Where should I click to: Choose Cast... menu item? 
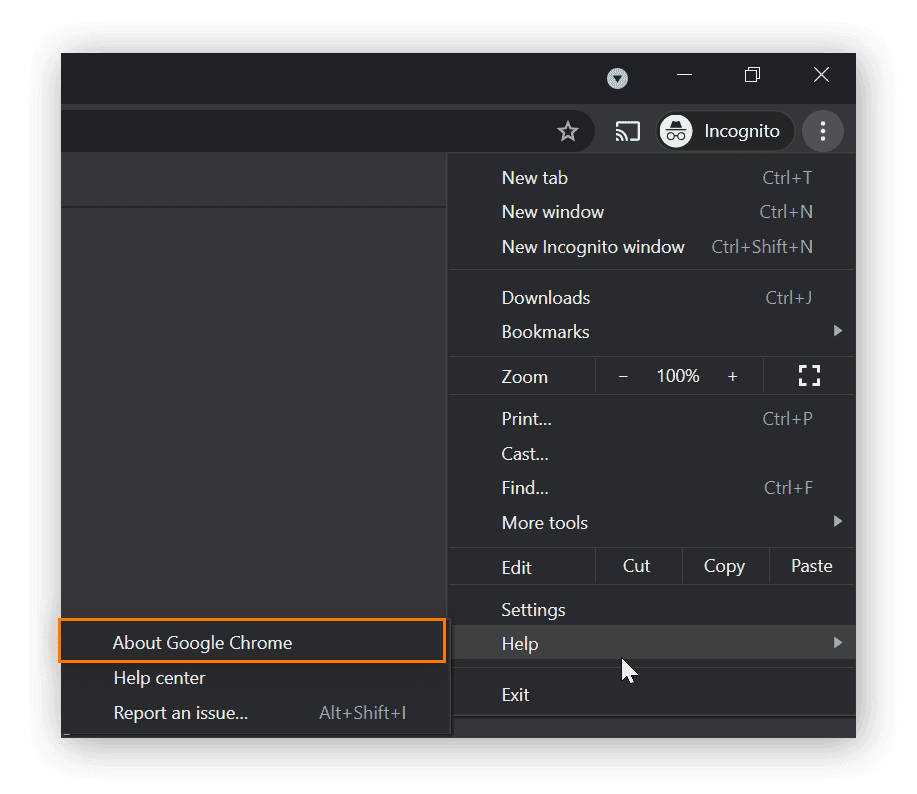[x=651, y=454]
